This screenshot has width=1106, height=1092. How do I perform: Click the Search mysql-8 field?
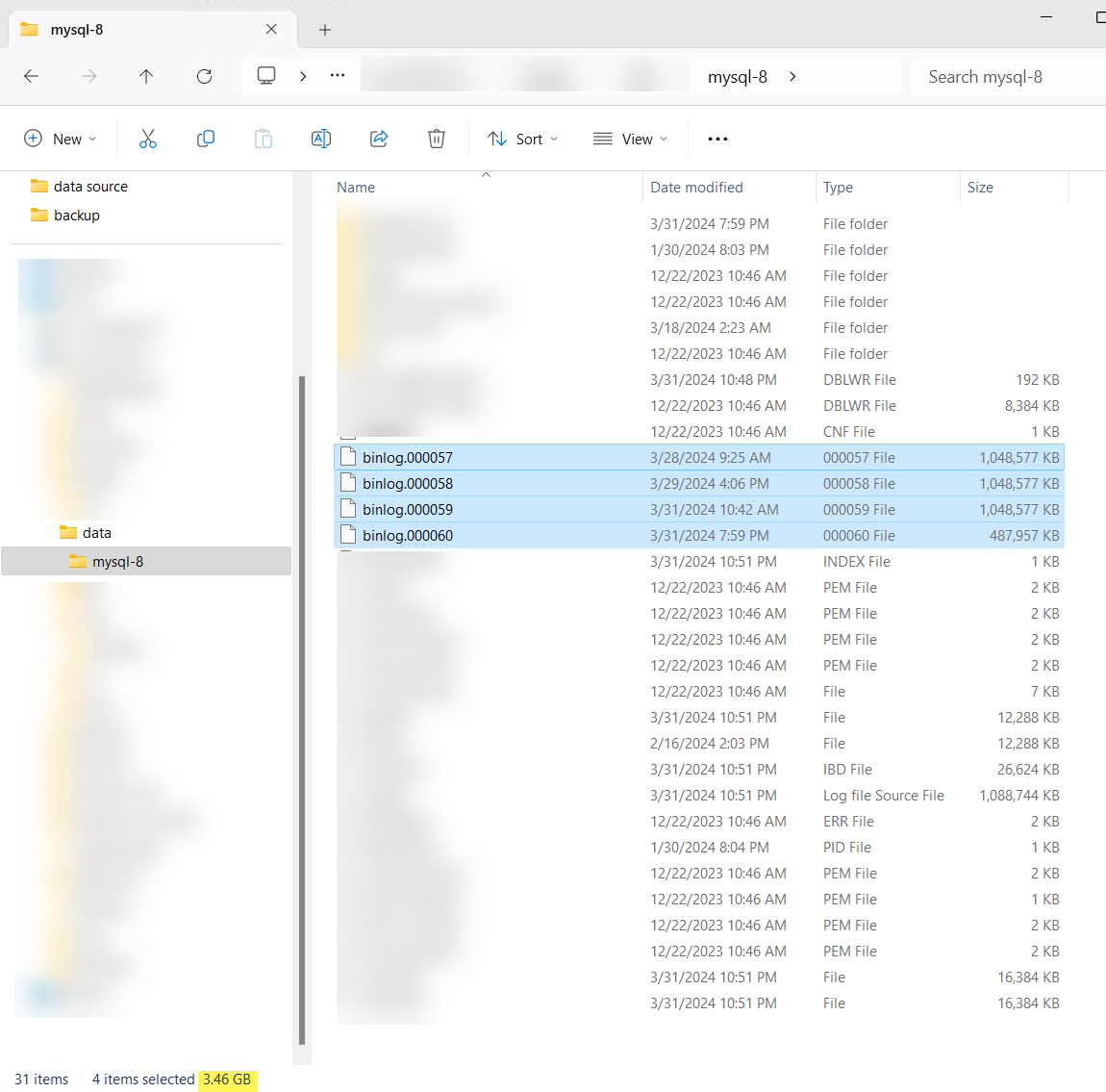pyautogui.click(x=1005, y=77)
